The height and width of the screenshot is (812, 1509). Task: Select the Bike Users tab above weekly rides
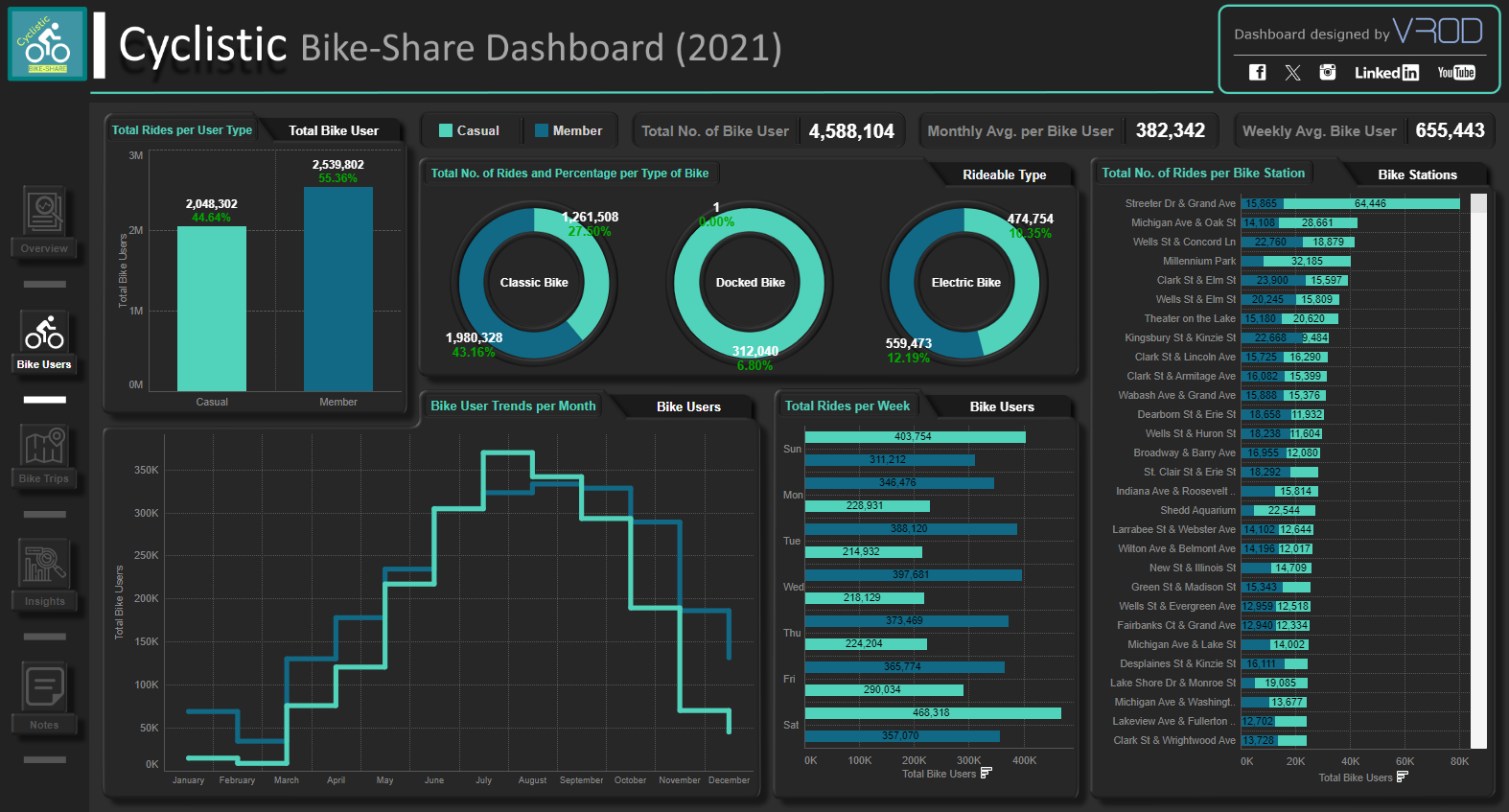tap(1002, 406)
